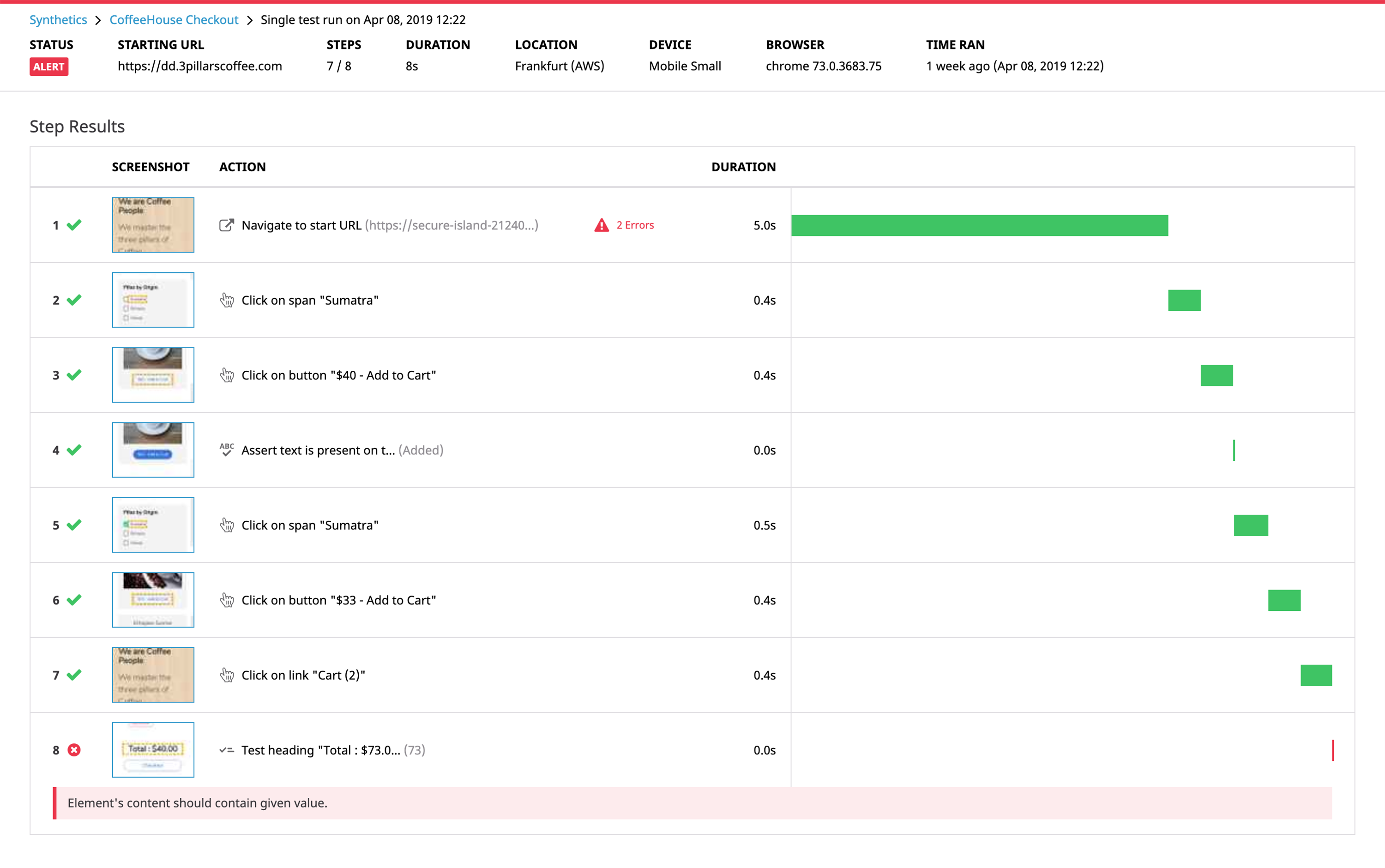Click the hand icon beside "Cart (2)" link step
Viewport: 1385px width, 868px height.
click(227, 675)
